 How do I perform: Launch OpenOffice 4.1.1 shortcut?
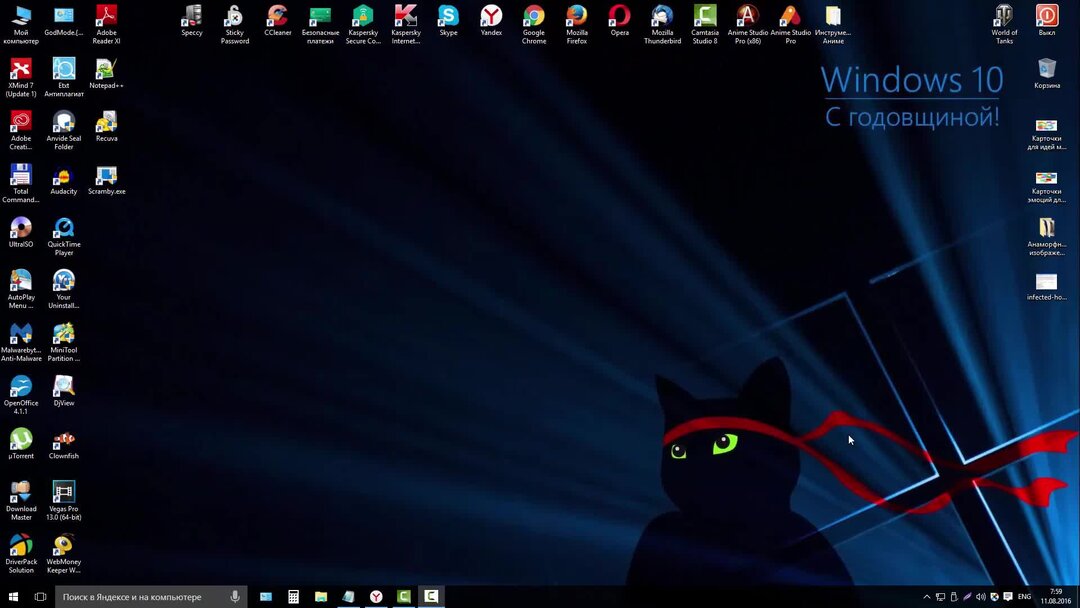(x=21, y=395)
